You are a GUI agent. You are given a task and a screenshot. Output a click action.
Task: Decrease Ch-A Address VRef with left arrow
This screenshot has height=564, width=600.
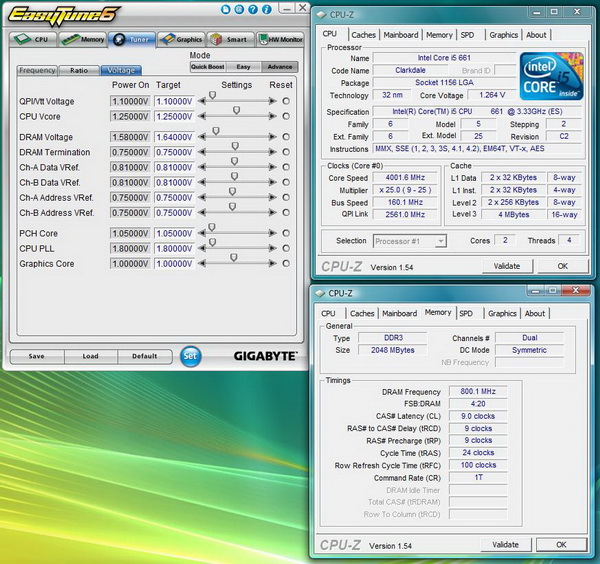coord(202,197)
